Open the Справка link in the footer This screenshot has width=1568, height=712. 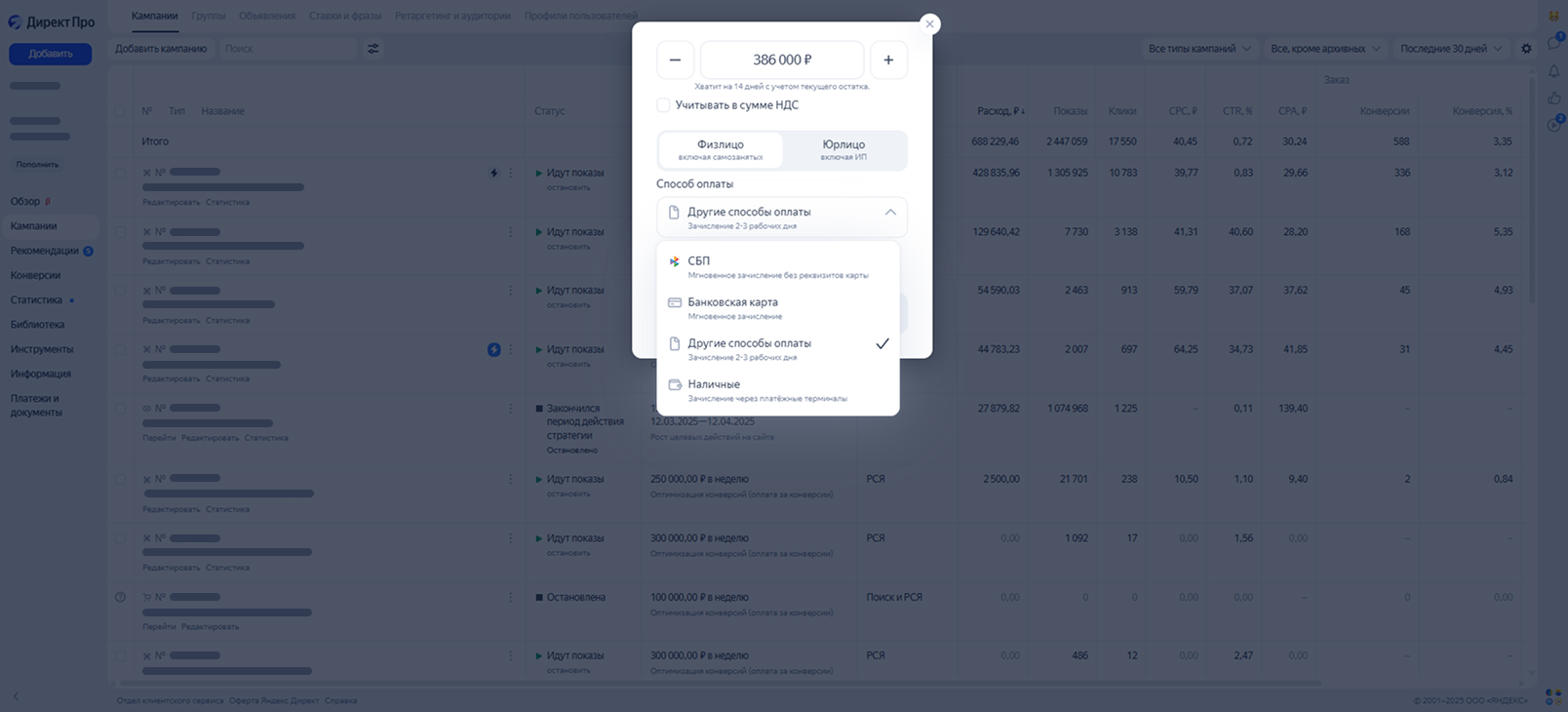click(x=340, y=700)
